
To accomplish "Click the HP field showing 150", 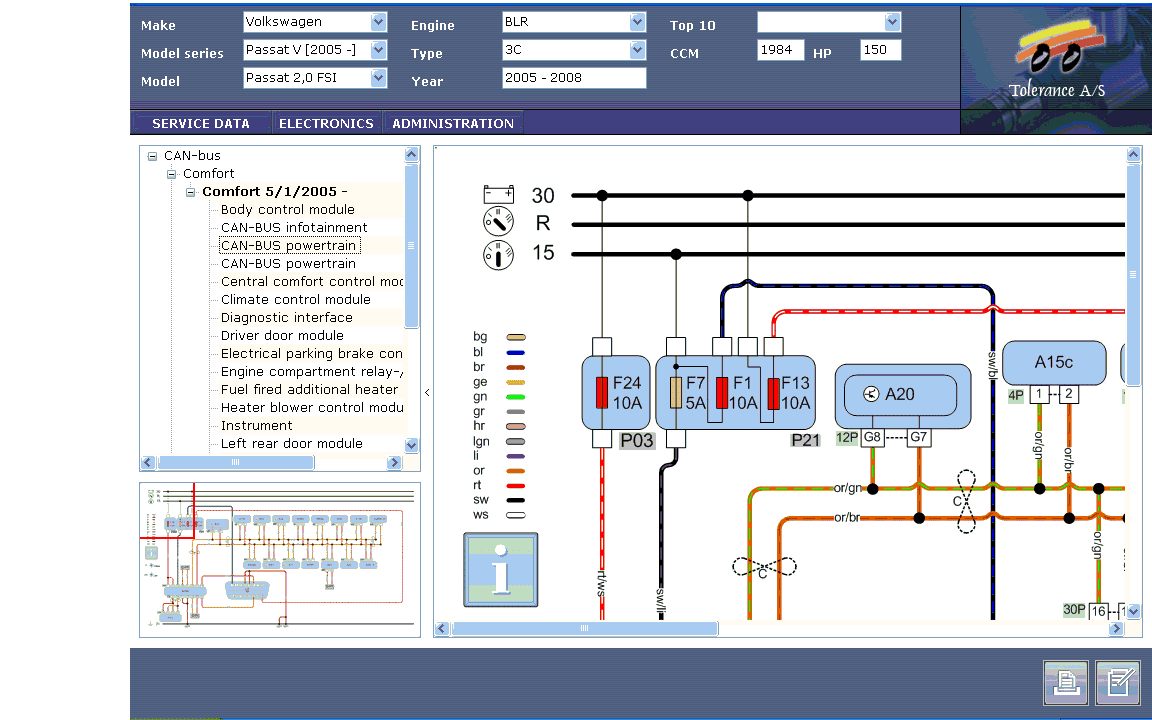I will tap(880, 50).
